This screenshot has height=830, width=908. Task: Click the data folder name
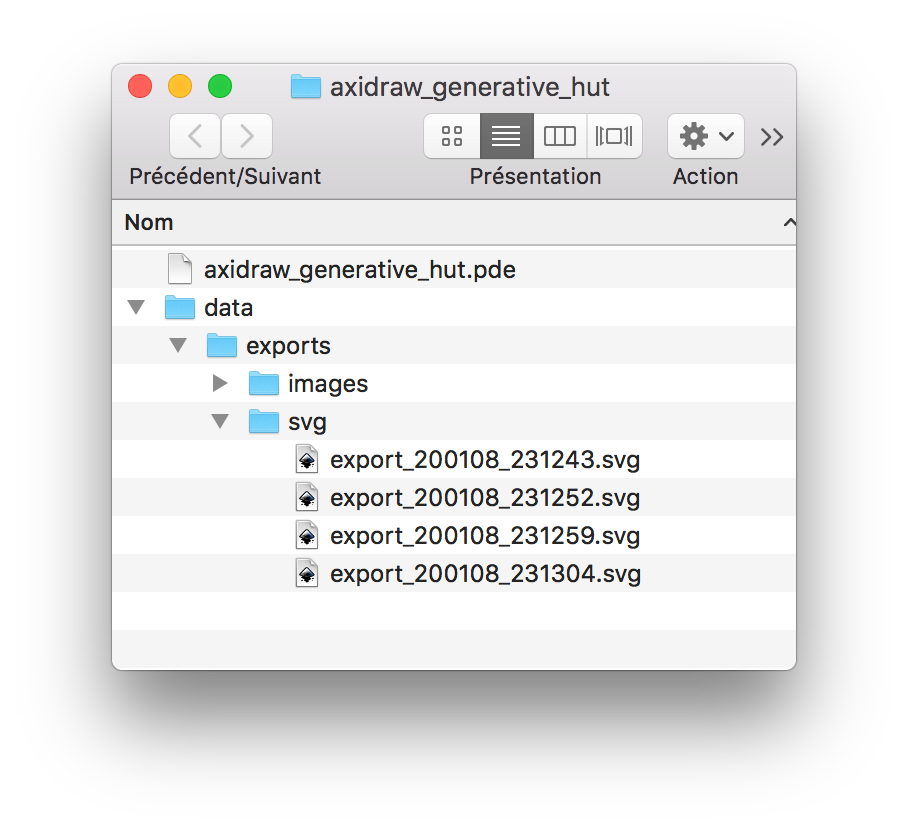[229, 308]
